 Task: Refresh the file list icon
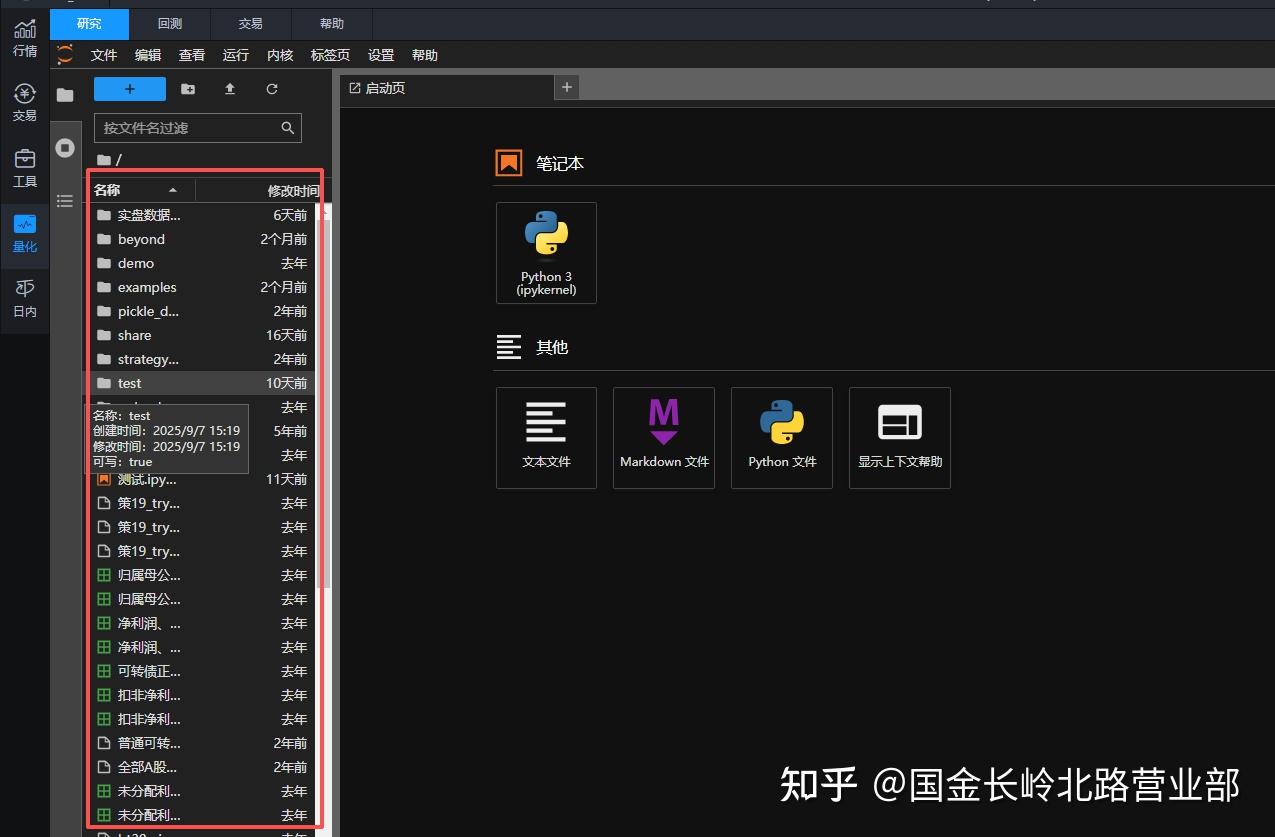point(272,89)
